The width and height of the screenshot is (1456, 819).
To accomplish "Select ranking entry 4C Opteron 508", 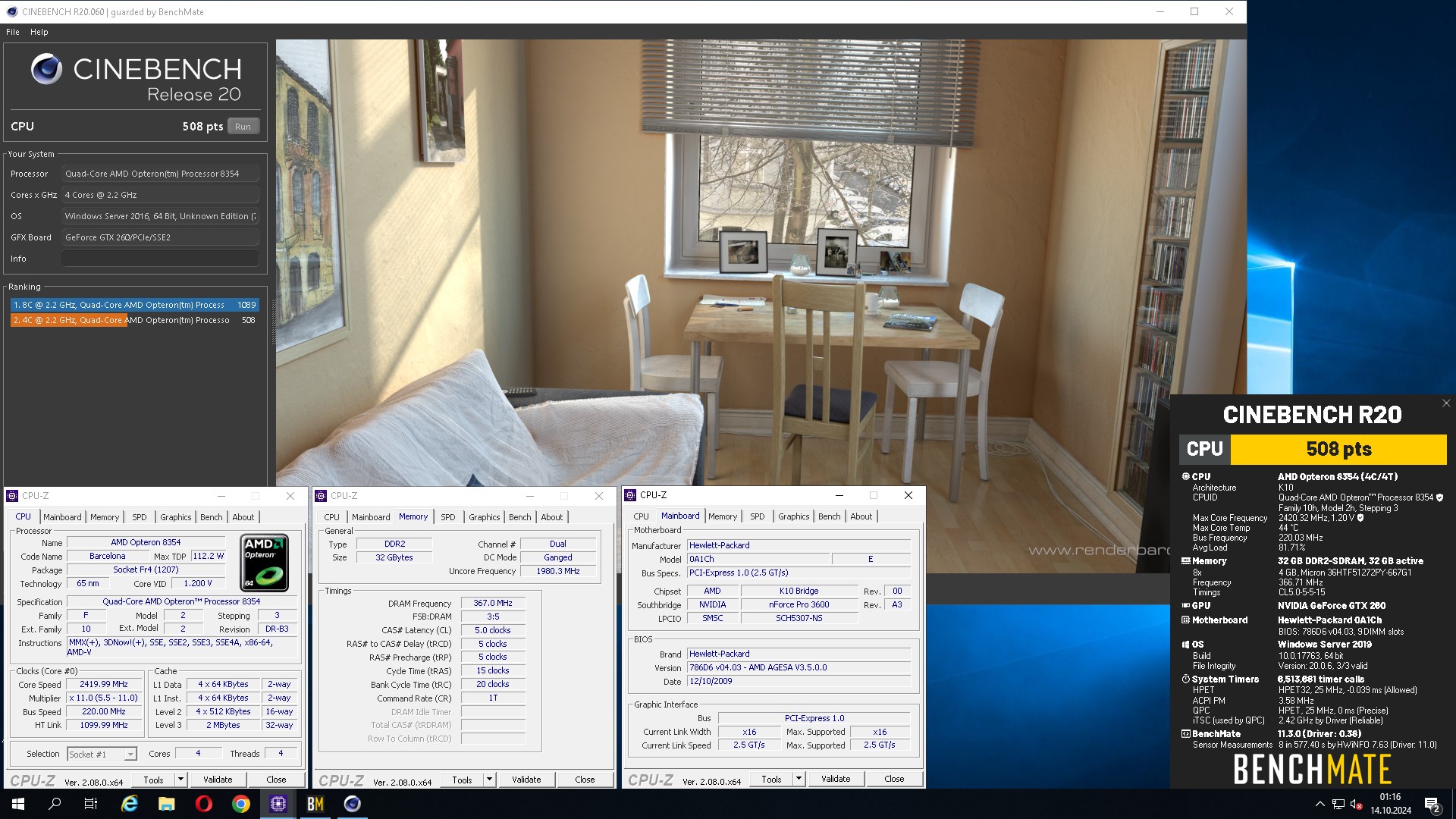I will point(135,320).
